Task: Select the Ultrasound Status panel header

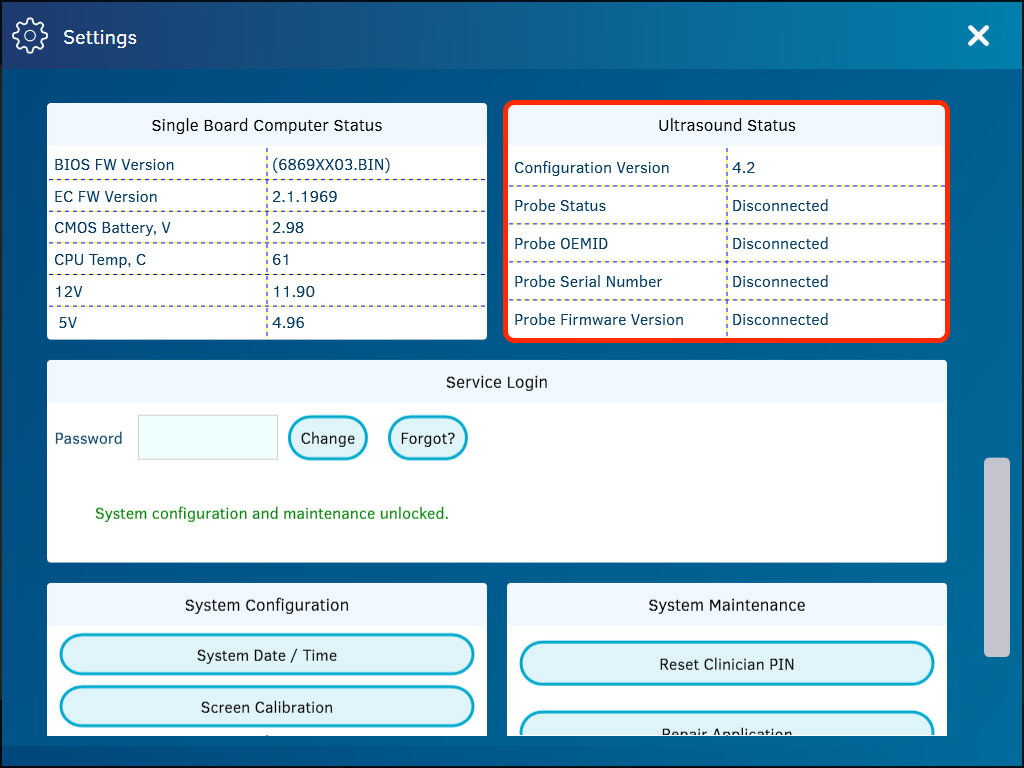Action: [x=726, y=126]
